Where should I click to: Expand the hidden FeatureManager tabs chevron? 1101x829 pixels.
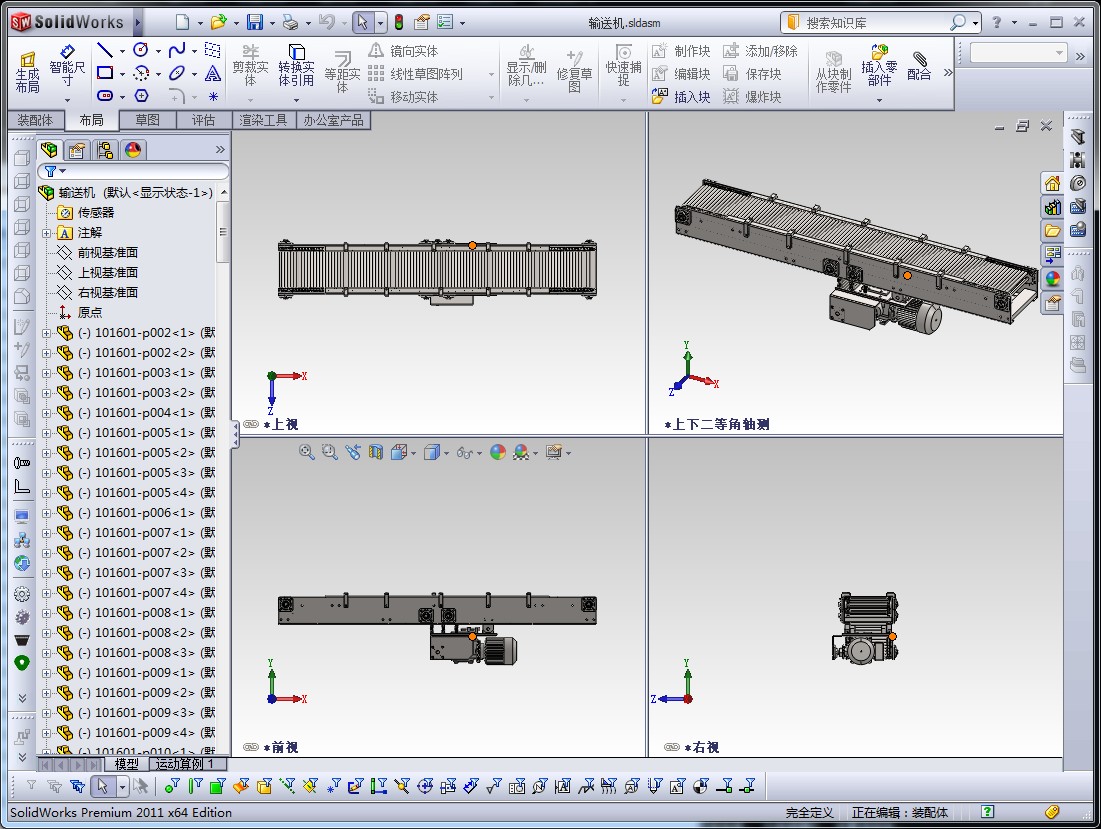(220, 150)
